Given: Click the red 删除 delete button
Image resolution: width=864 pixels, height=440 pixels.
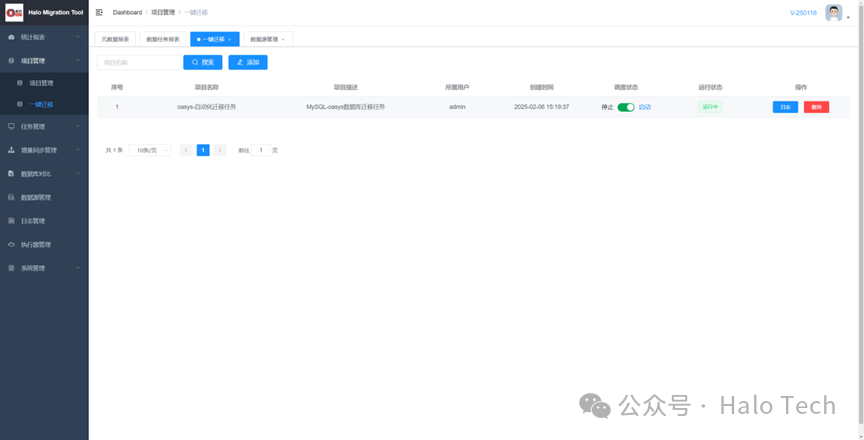Looking at the screenshot, I should click(x=816, y=107).
